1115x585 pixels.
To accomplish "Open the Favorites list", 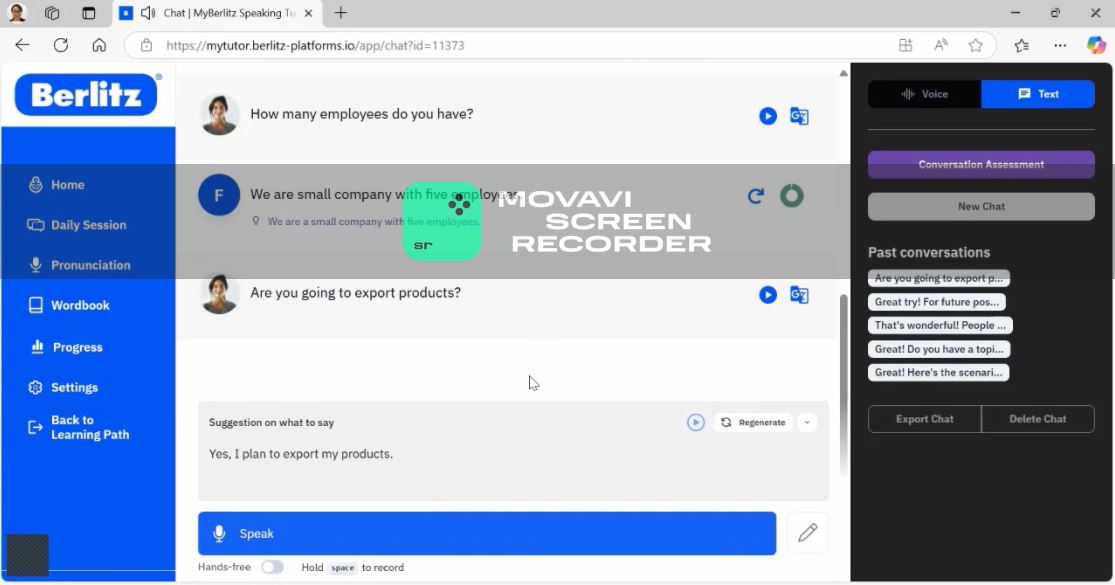I will pos(1022,45).
